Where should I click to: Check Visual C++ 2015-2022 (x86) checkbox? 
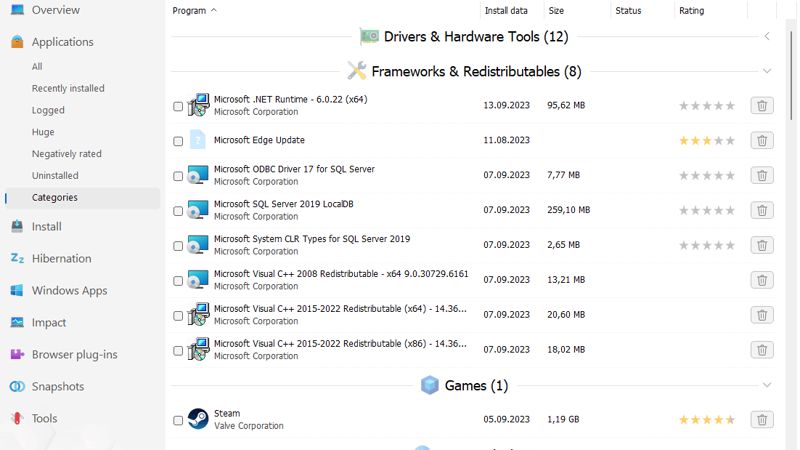(178, 351)
